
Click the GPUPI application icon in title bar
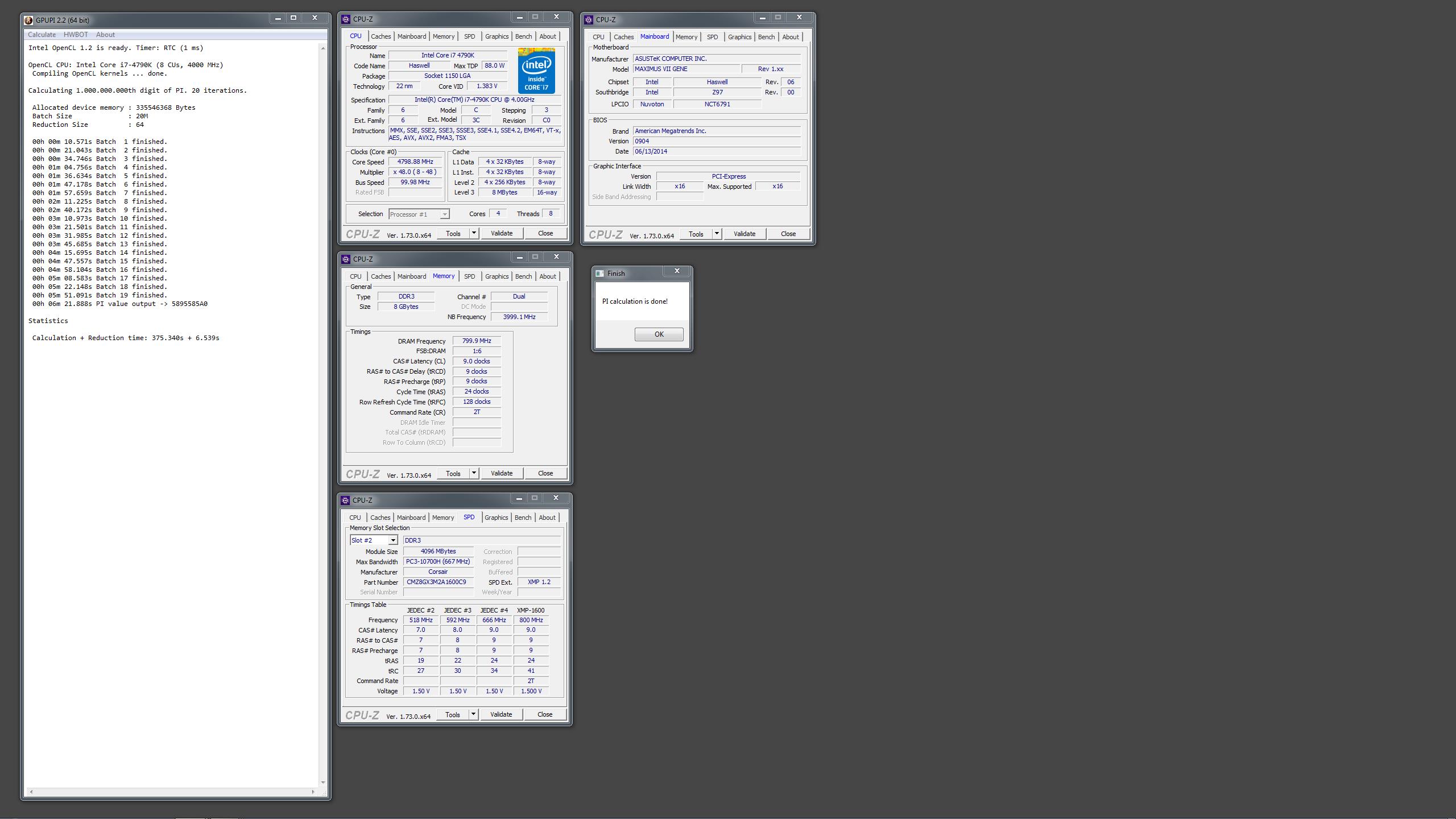28,20
